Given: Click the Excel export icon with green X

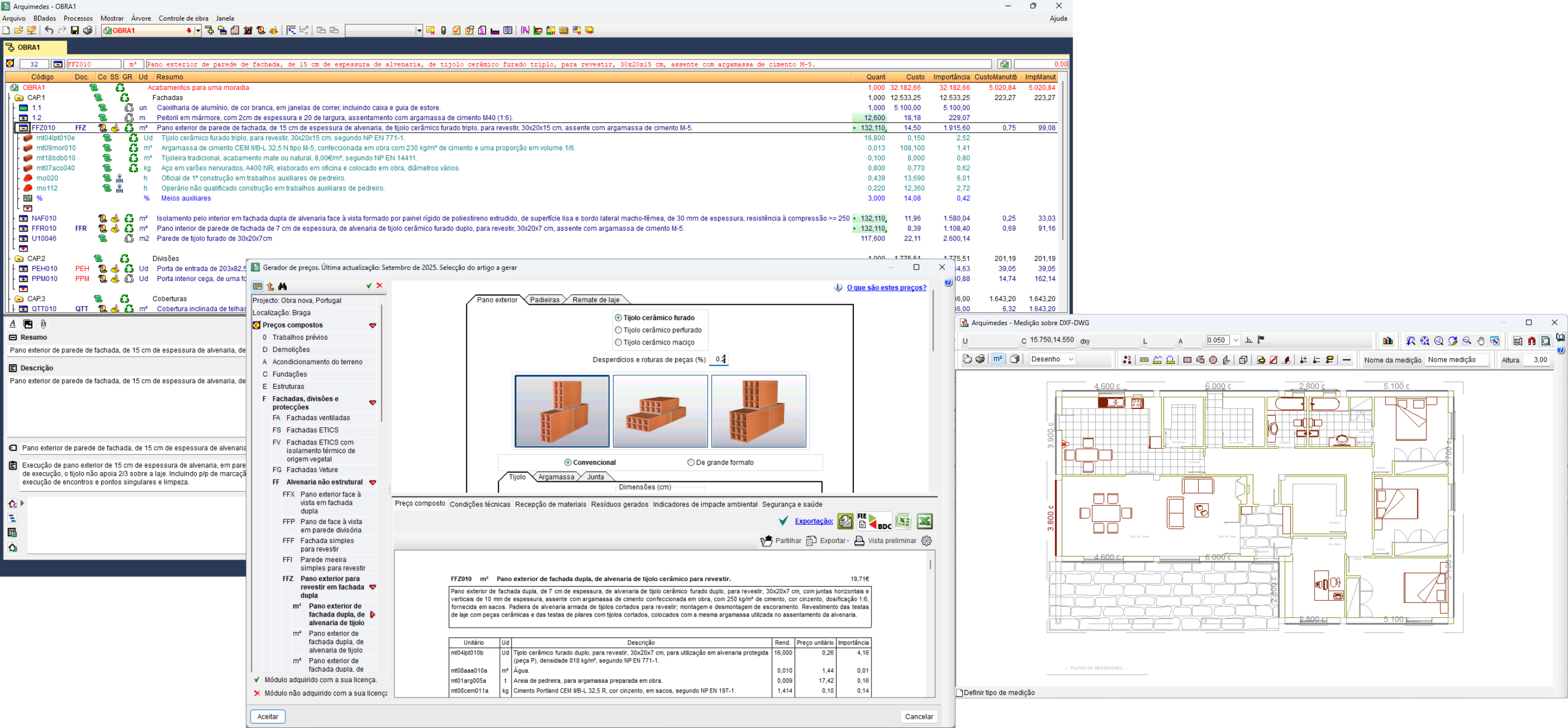Looking at the screenshot, I should point(925,522).
